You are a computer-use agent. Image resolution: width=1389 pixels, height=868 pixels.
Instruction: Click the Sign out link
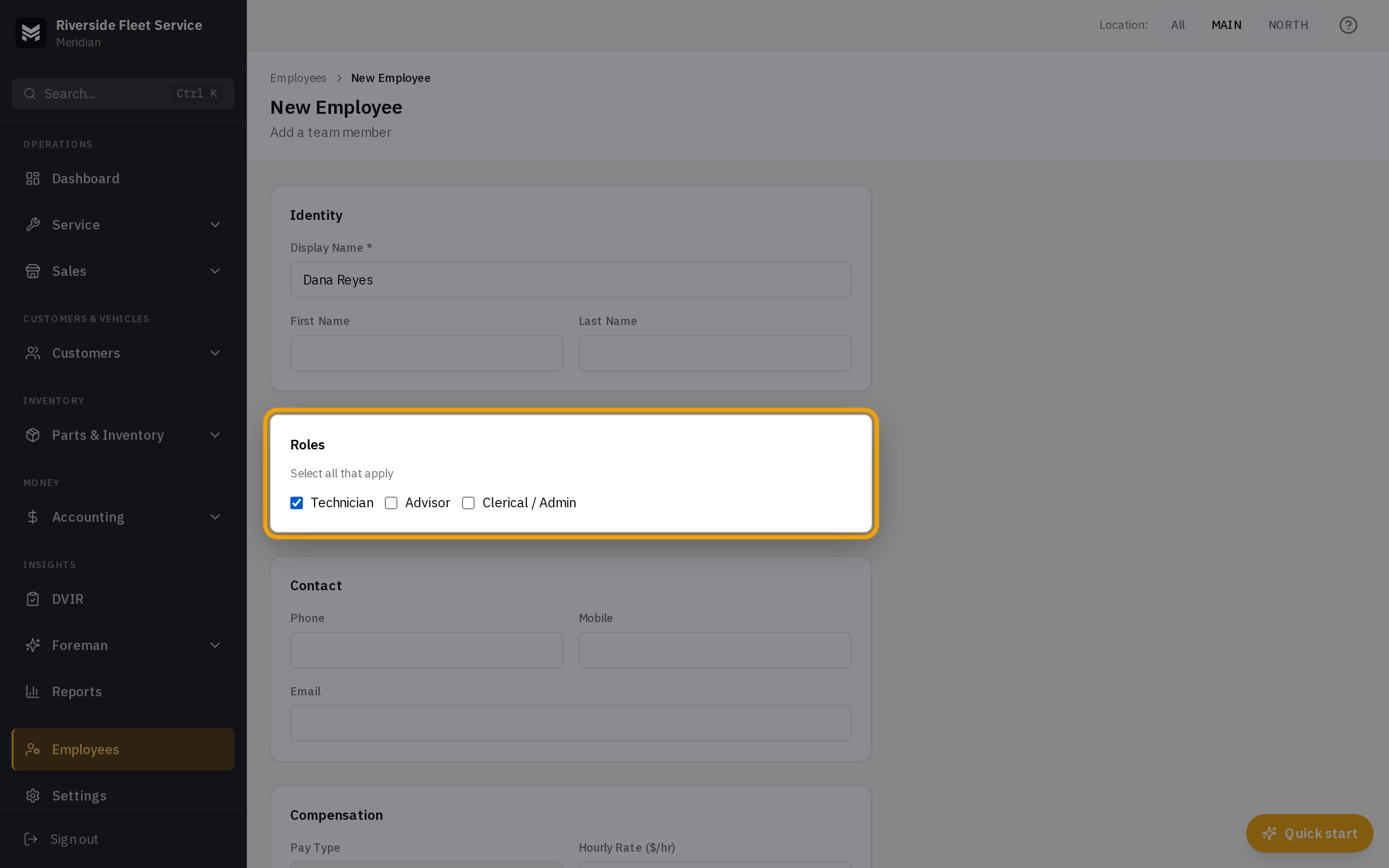(74, 839)
